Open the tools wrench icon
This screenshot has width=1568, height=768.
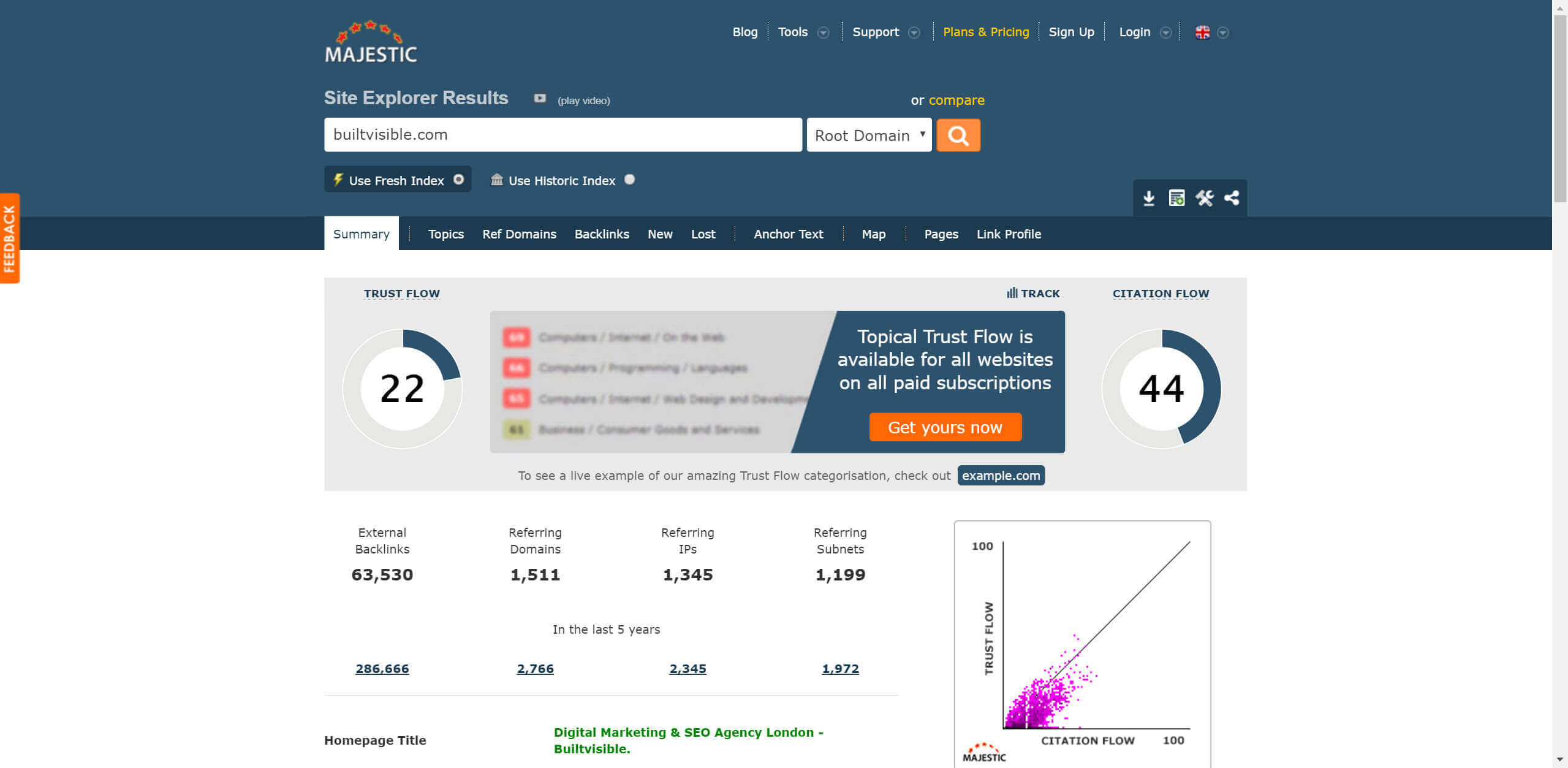tap(1204, 198)
